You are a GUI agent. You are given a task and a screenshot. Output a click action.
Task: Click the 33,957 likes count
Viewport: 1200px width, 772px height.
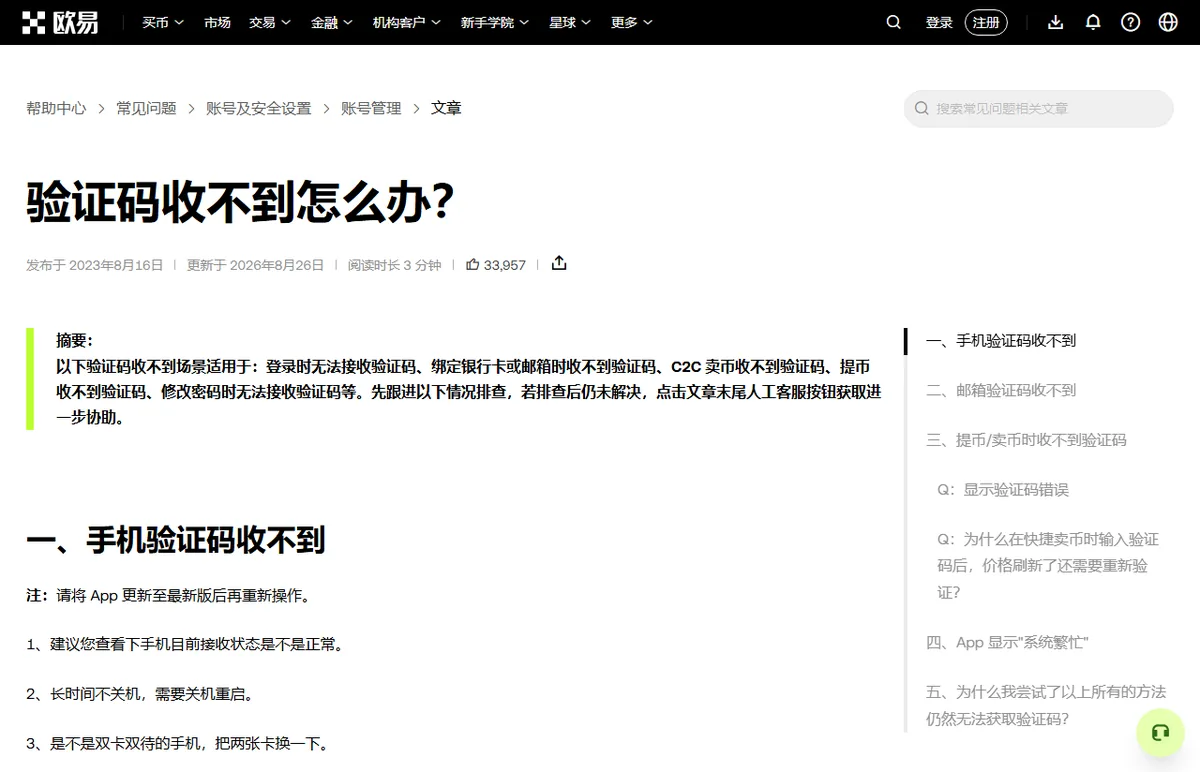[505, 265]
